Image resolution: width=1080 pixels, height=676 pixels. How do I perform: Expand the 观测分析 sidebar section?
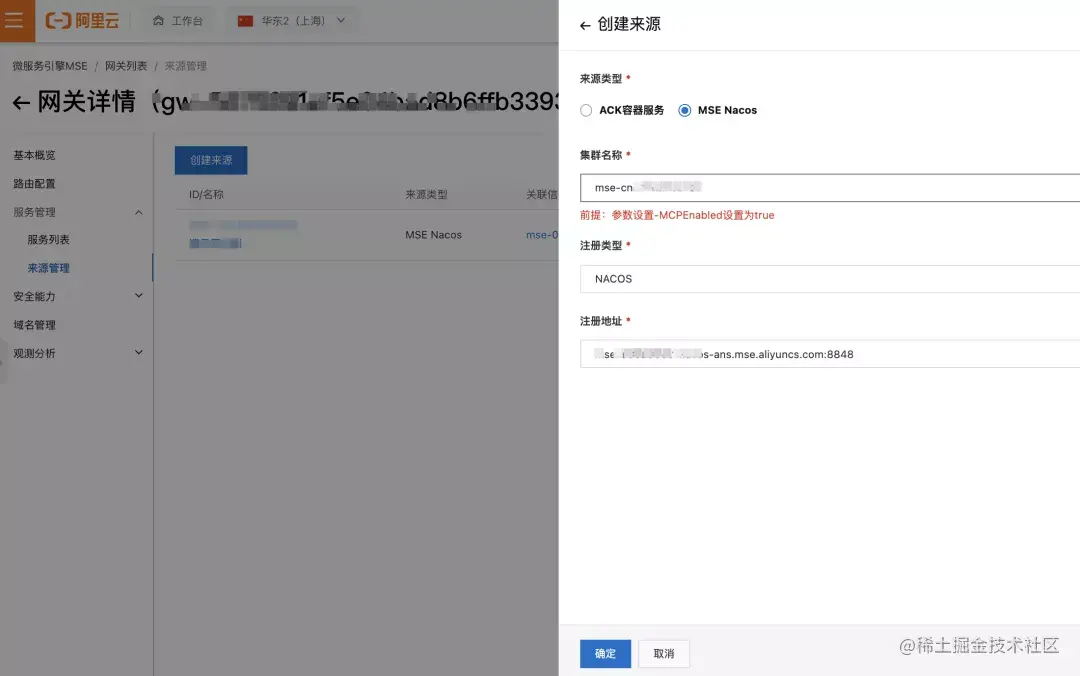coord(138,353)
